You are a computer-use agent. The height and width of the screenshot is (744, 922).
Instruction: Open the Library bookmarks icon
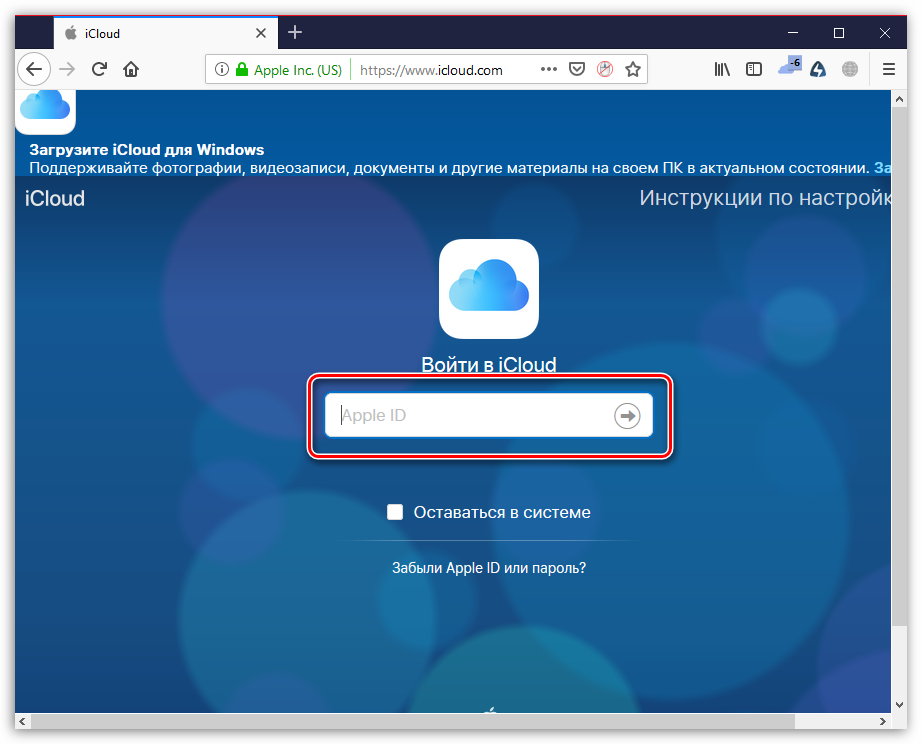pyautogui.click(x=722, y=69)
